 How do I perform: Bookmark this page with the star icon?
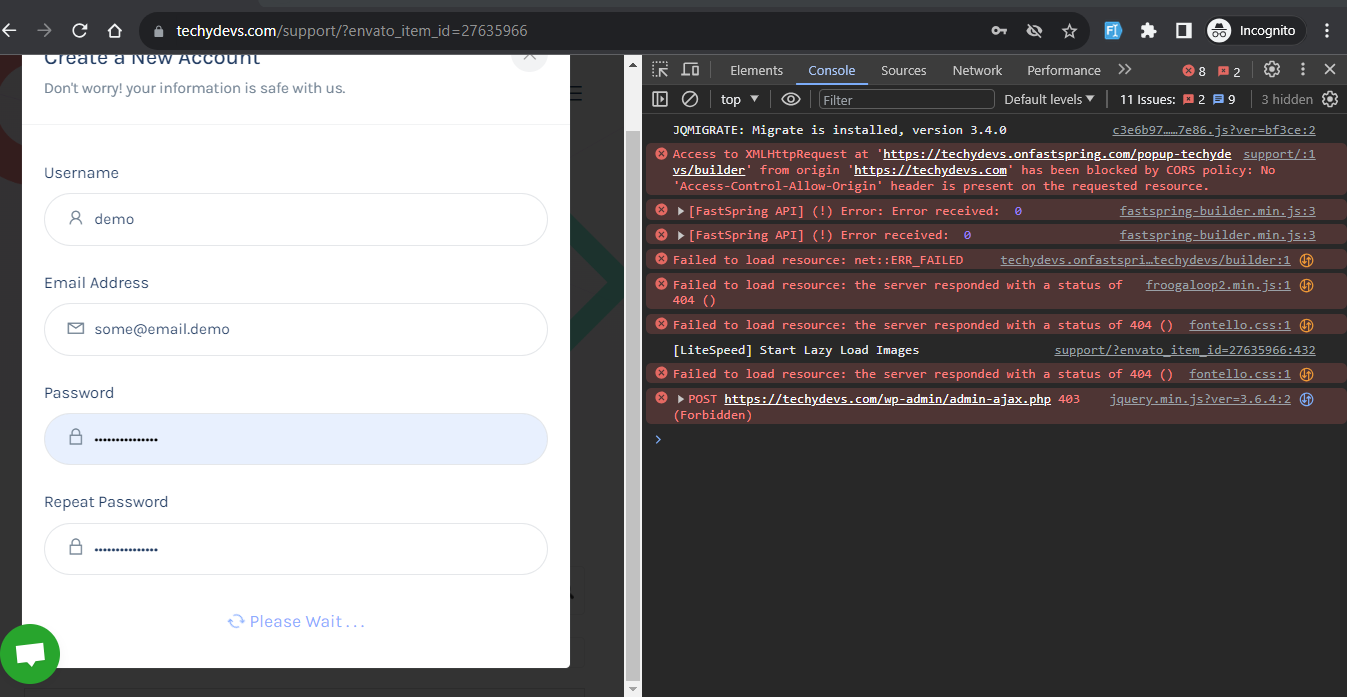click(x=1069, y=31)
